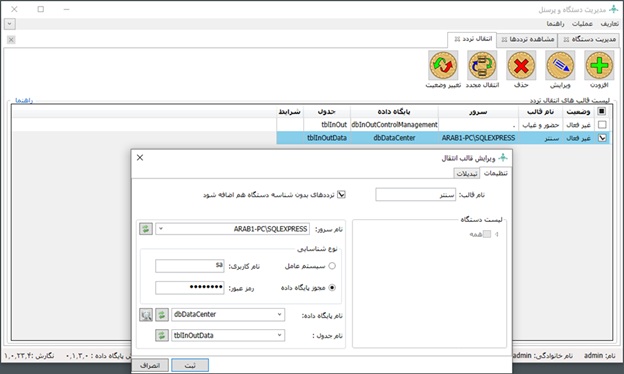The width and height of the screenshot is (624, 374).
Task: Open the عملیات menu
Action: coord(582,24)
